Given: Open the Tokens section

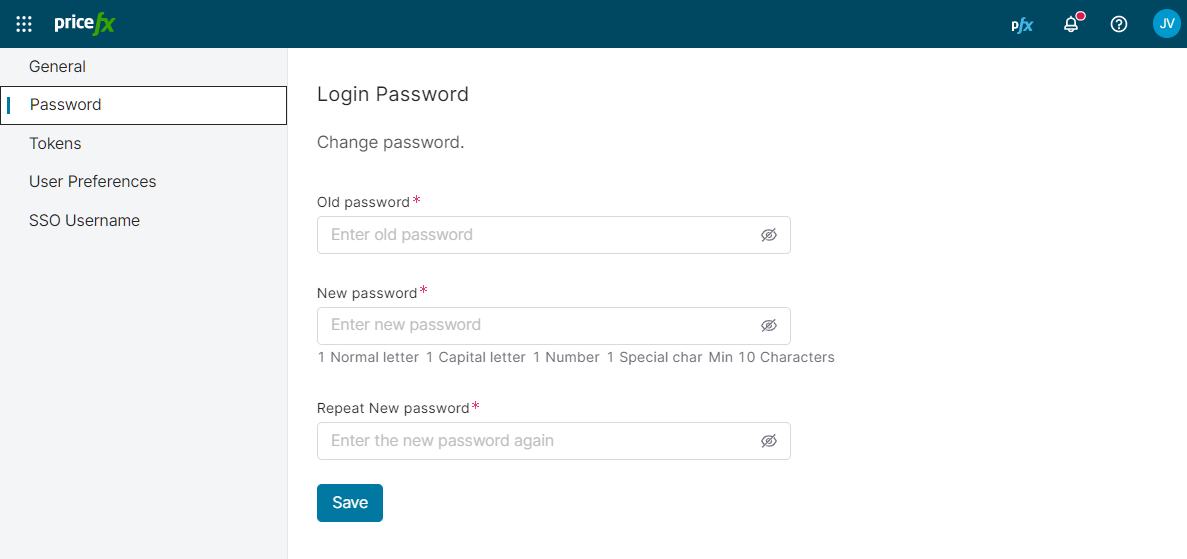Looking at the screenshot, I should (55, 144).
